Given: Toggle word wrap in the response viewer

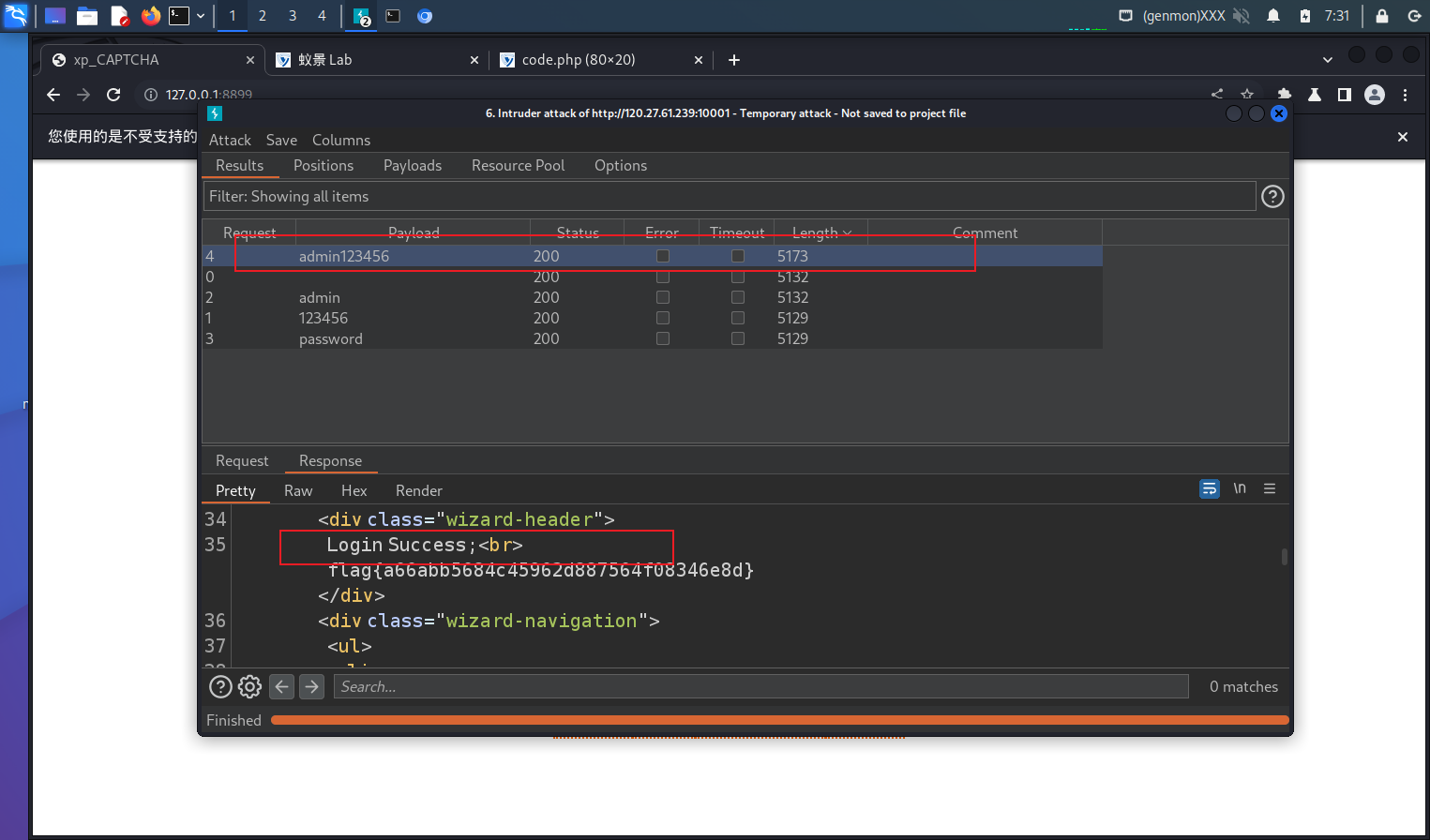Looking at the screenshot, I should click(1210, 488).
